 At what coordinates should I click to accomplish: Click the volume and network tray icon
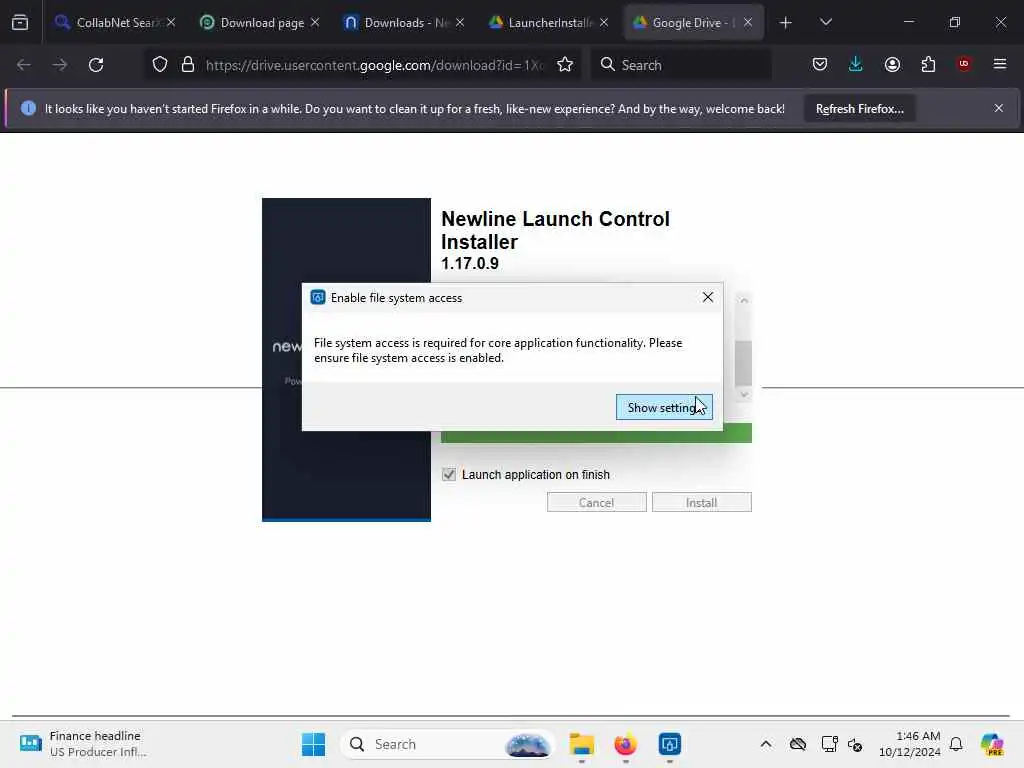point(856,744)
